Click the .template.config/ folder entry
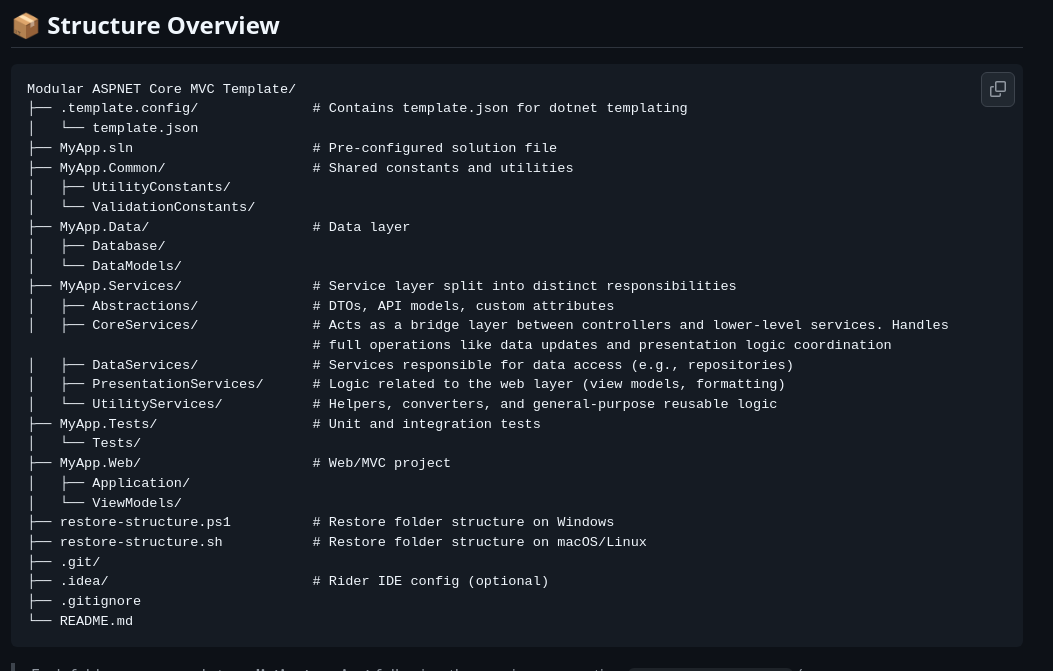This screenshot has width=1053, height=671. click(x=128, y=108)
